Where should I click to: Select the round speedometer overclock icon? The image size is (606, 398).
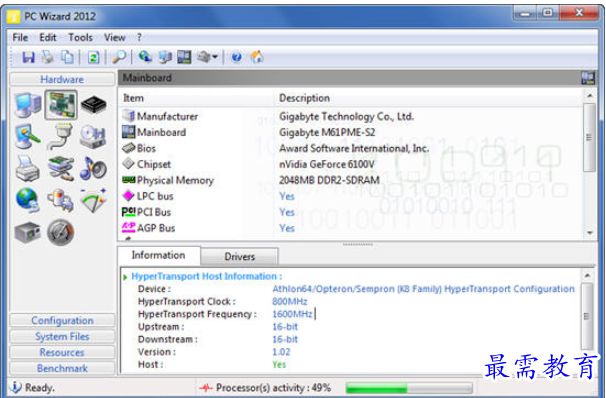coord(60,232)
